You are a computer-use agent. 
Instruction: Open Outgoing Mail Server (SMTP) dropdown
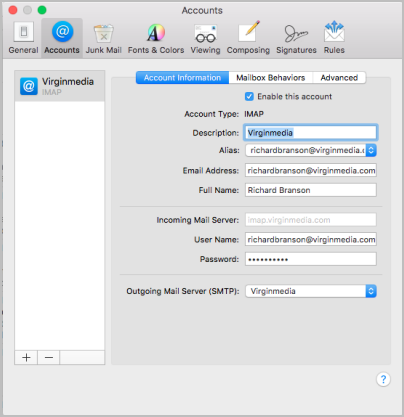point(311,291)
